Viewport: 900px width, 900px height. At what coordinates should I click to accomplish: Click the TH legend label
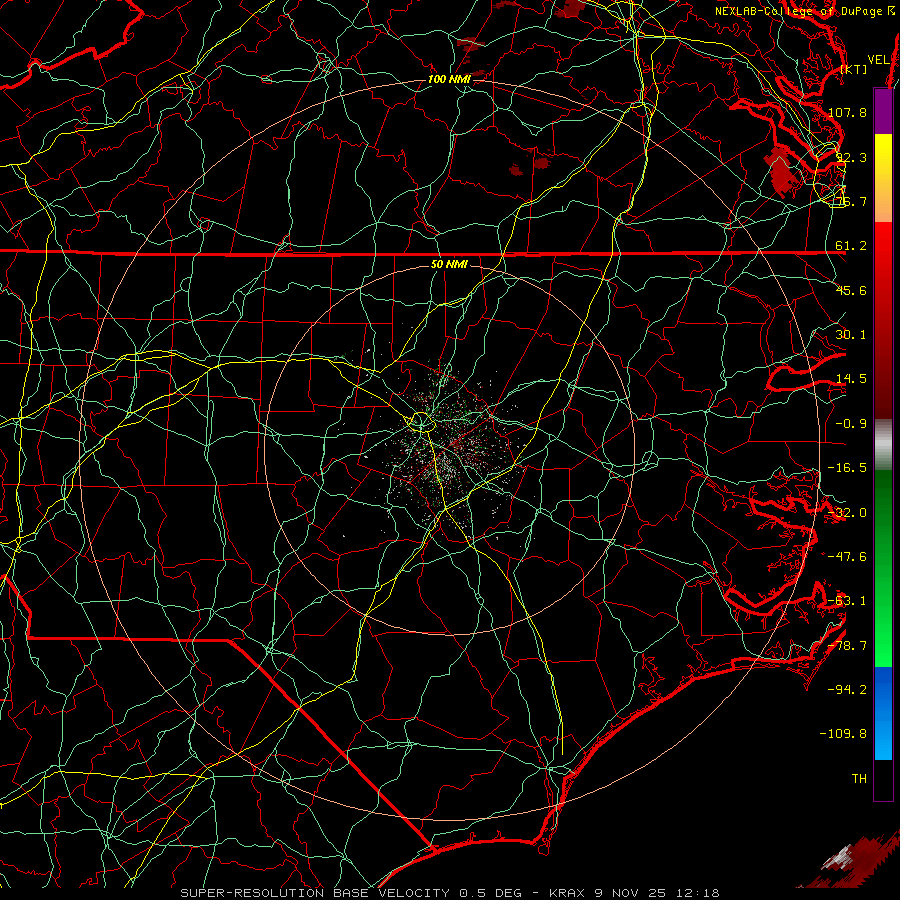pos(859,779)
